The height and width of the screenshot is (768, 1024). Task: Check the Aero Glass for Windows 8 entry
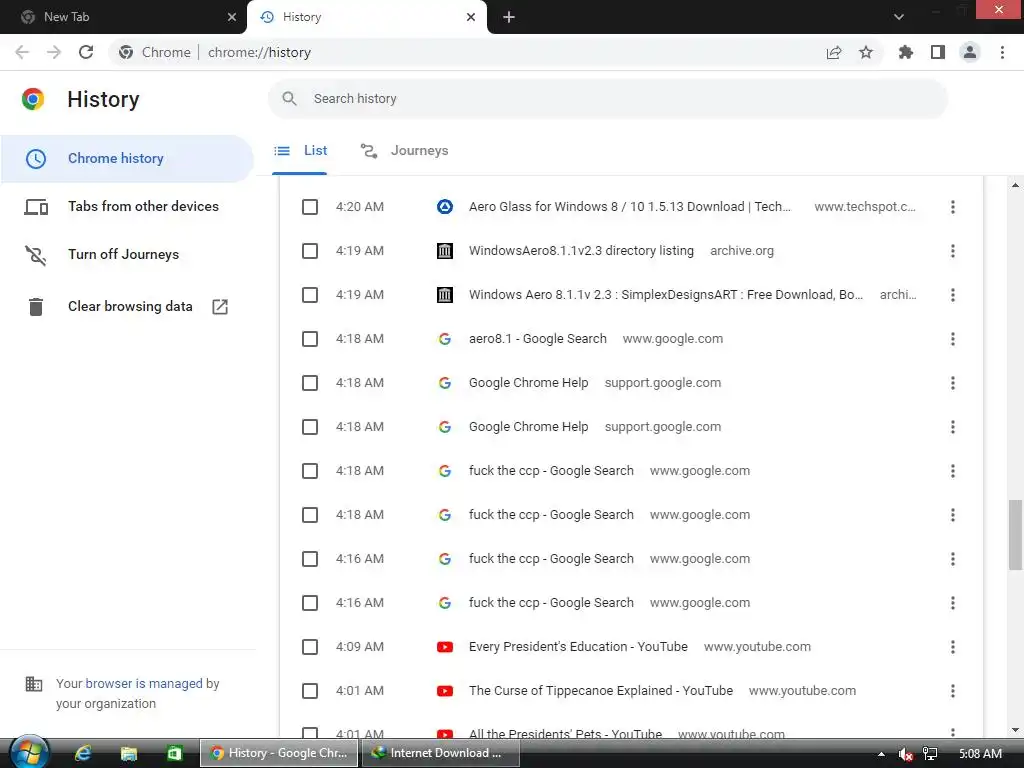click(310, 207)
